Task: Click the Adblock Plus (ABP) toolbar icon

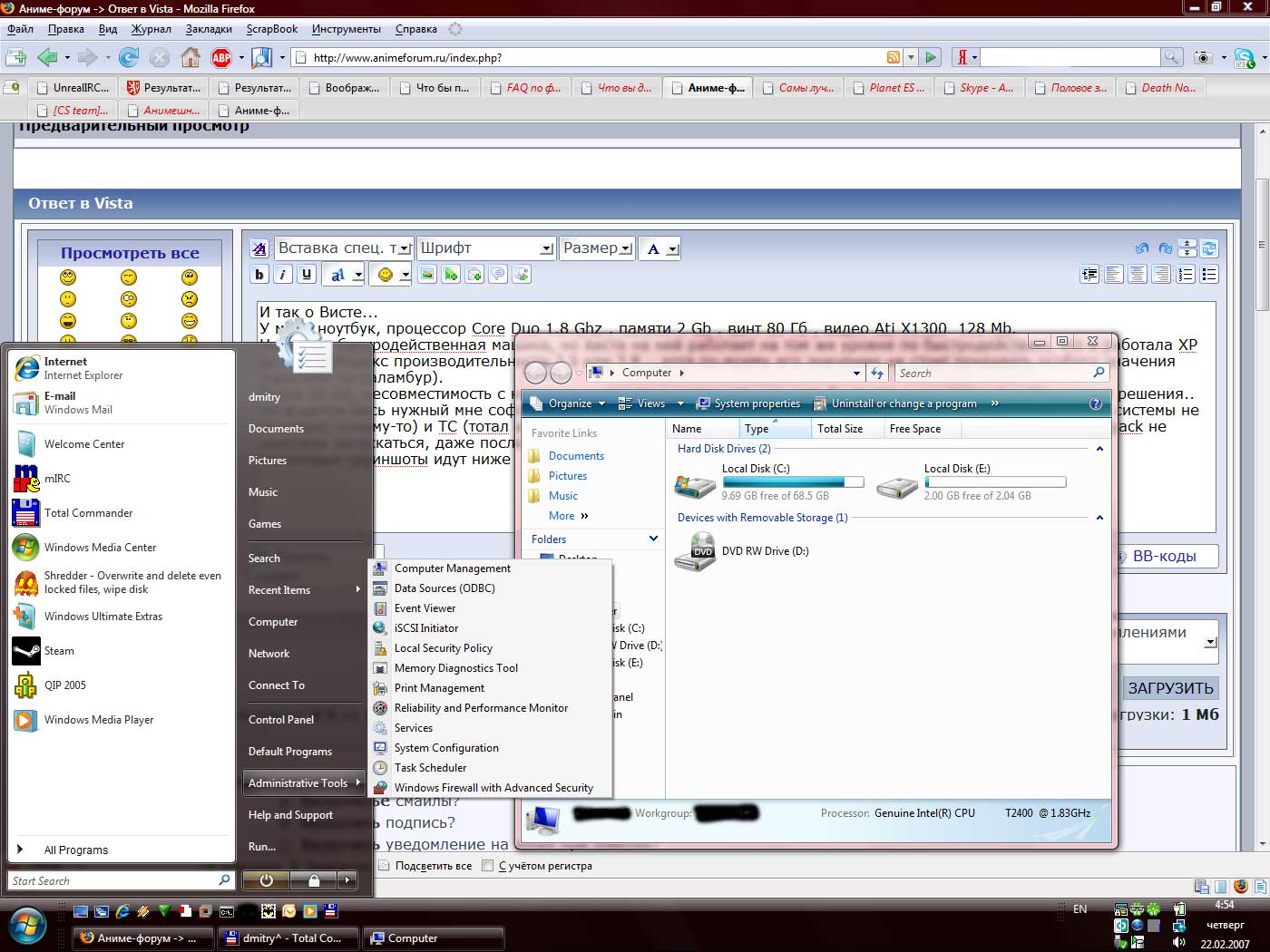Action: tap(221, 58)
